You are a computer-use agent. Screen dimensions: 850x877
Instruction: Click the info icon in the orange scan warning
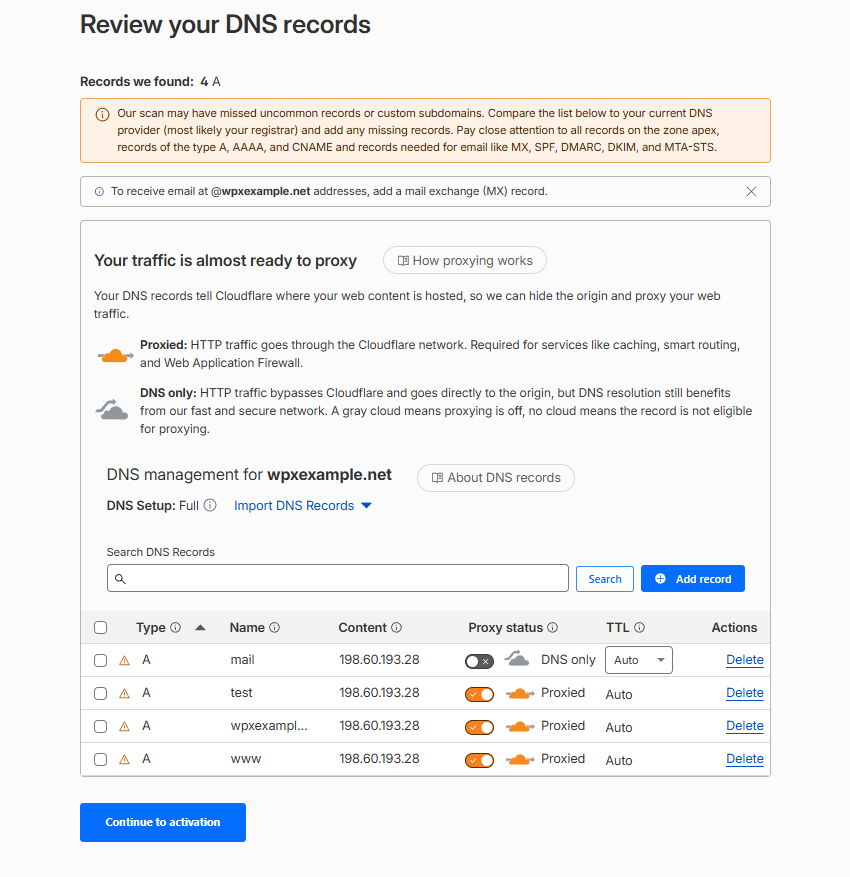102,115
